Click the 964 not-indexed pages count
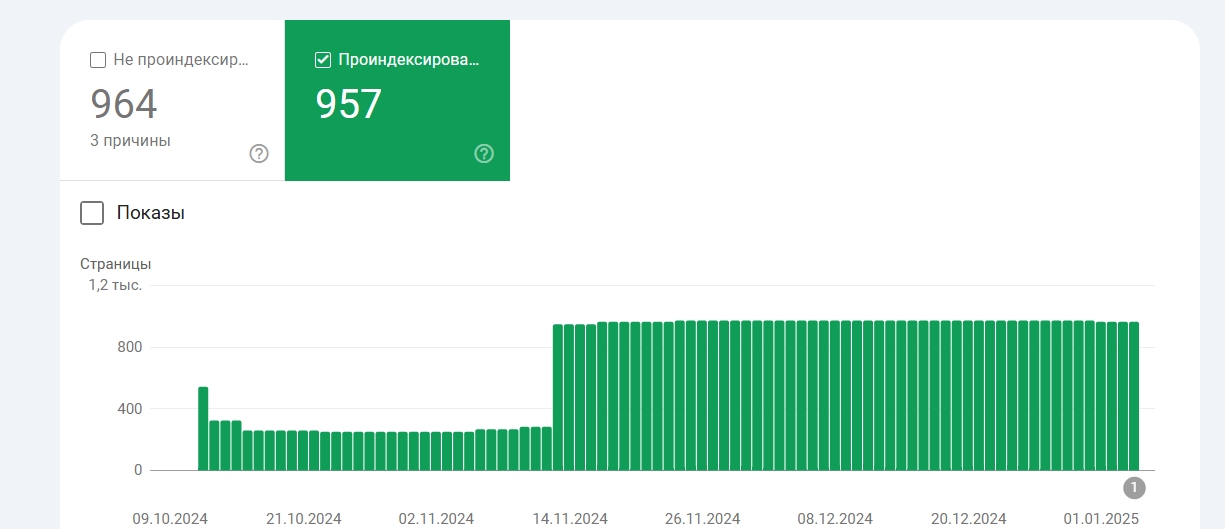This screenshot has width=1225, height=529. (x=124, y=104)
